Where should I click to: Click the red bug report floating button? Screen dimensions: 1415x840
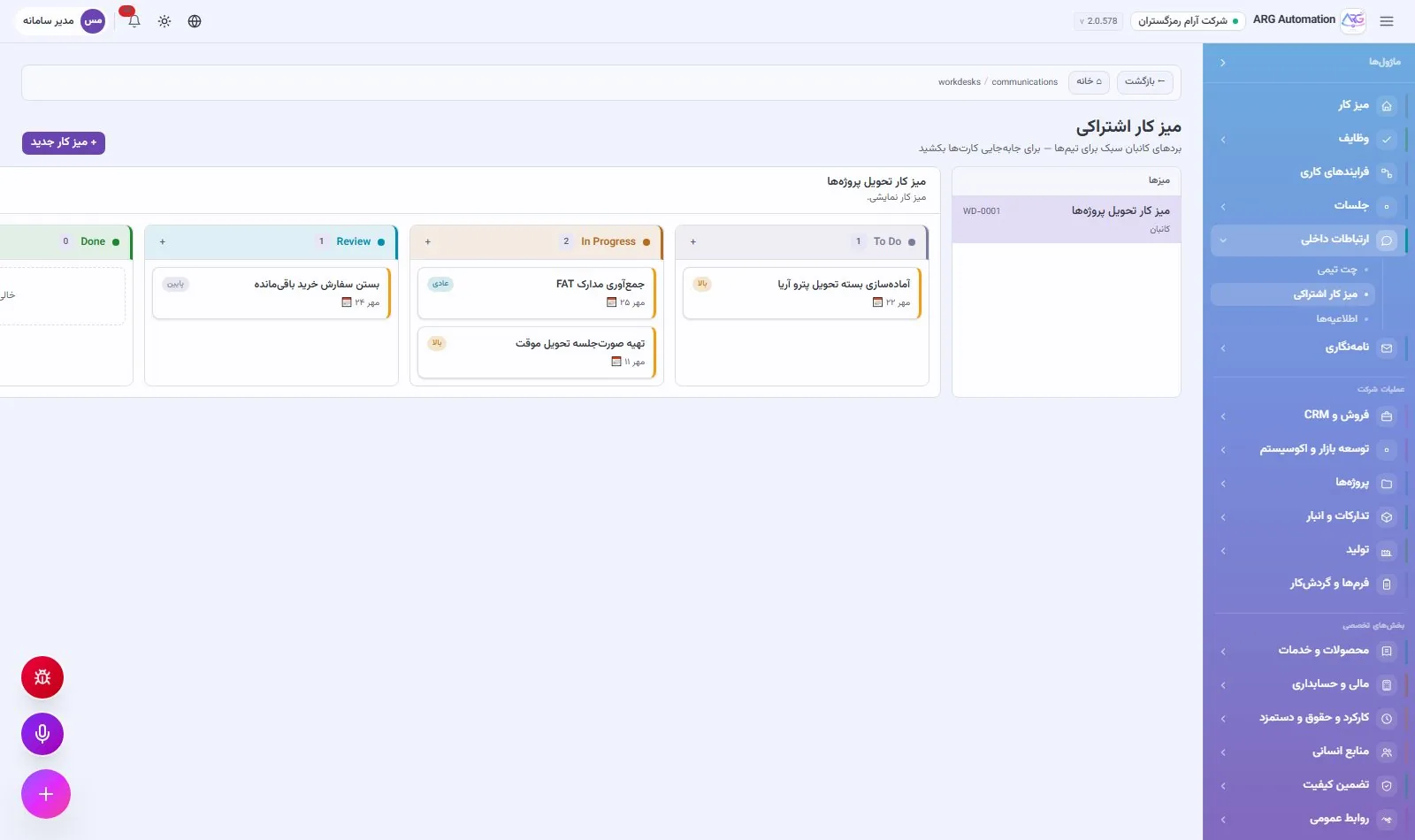42,677
